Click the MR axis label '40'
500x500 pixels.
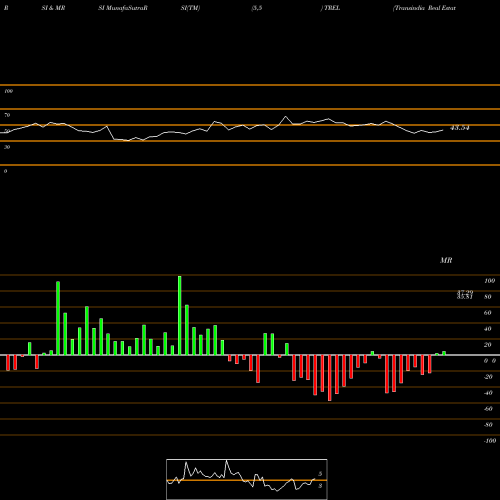point(488,329)
